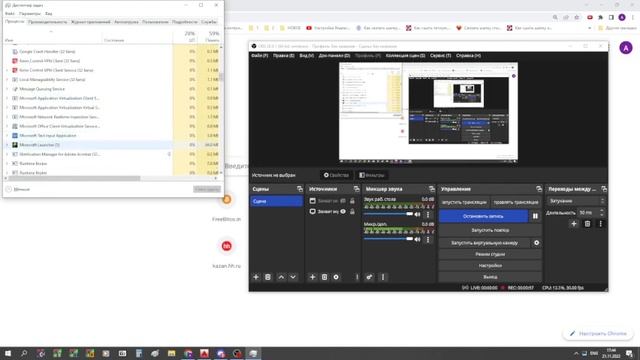Image resolution: width=640 pixels, height=360 pixels.
Task: Mute the Микр./доп. channel
Action: point(418,239)
